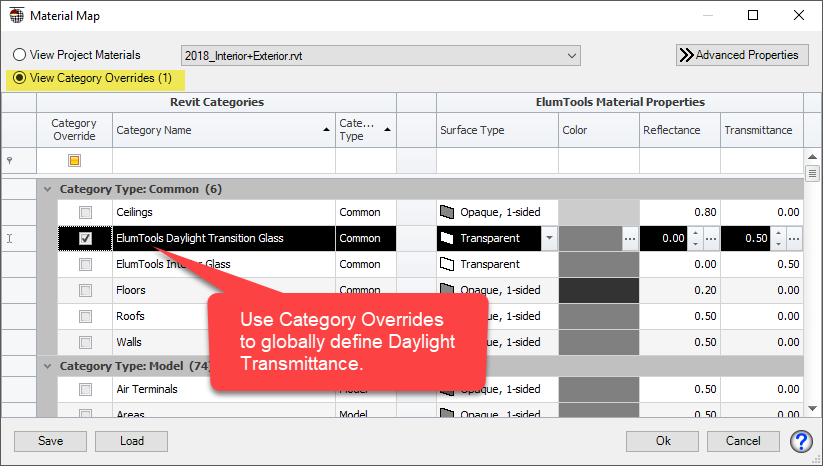Click the Transmittance column header

coord(762,130)
